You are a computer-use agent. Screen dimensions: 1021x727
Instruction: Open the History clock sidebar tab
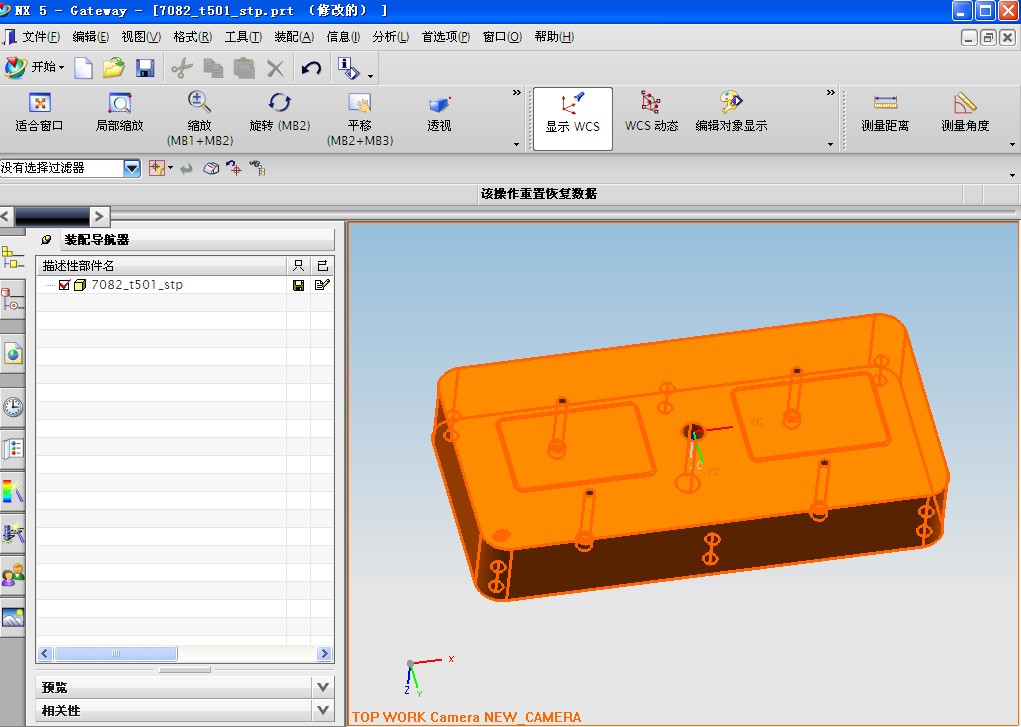click(12, 407)
